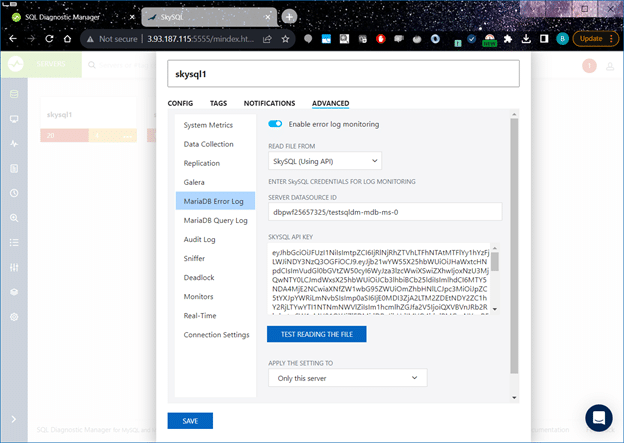Screen dimensions: 624x443
Task: Open browser Downloads icon
Action: pos(526,39)
